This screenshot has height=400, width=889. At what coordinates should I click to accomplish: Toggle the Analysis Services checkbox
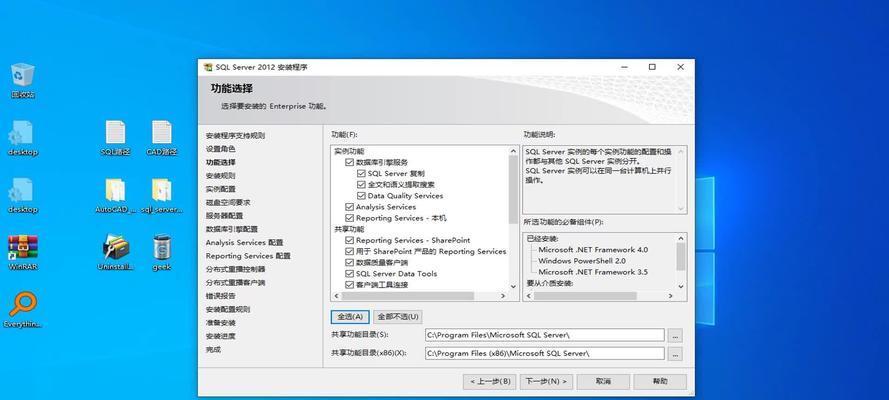click(349, 207)
